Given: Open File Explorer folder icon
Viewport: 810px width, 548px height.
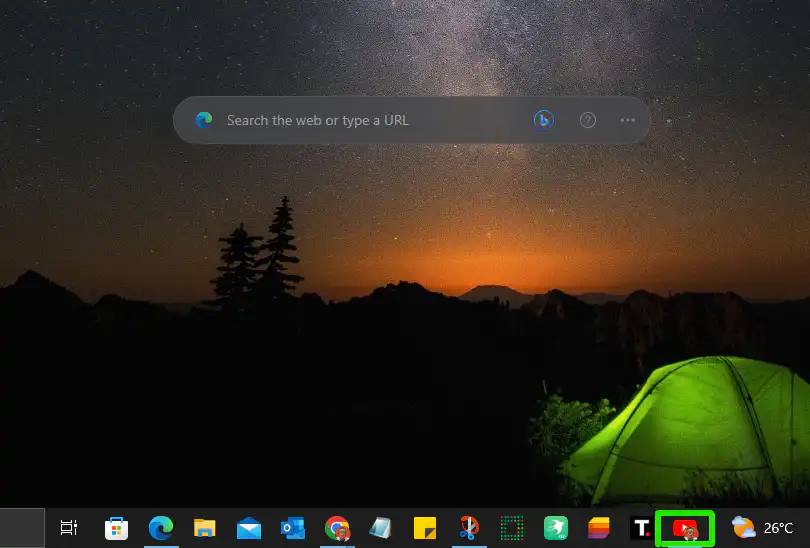Looking at the screenshot, I should click(205, 528).
